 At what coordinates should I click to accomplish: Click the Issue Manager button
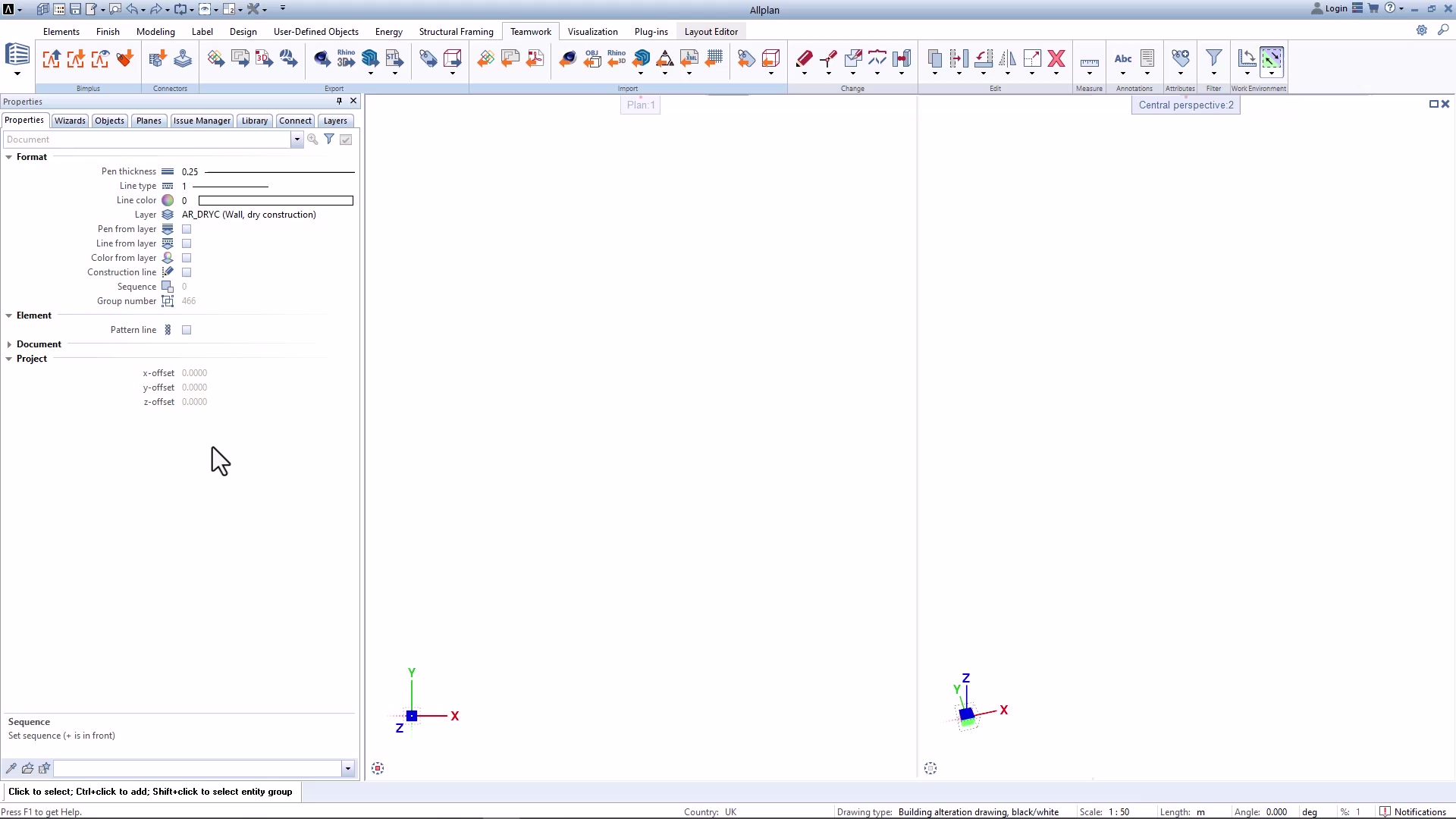click(202, 120)
